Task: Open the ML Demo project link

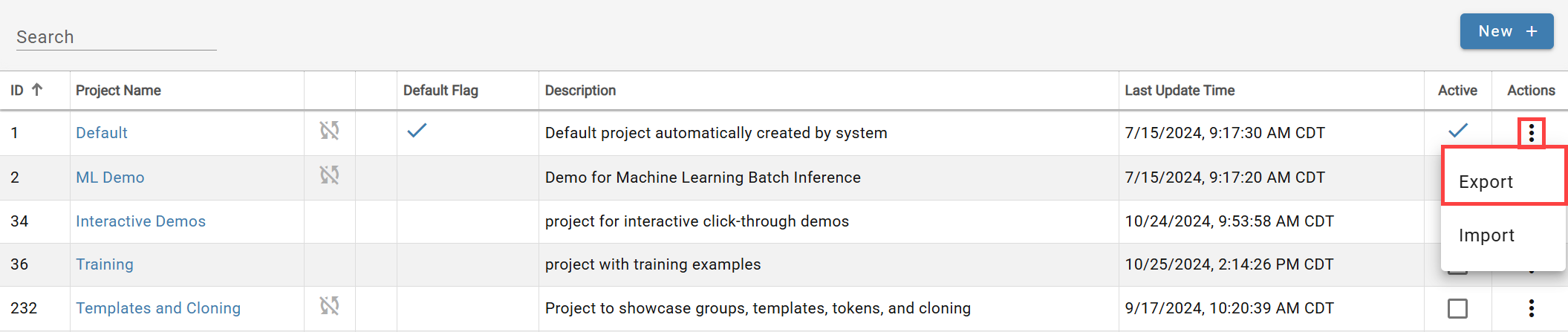Action: tap(110, 178)
